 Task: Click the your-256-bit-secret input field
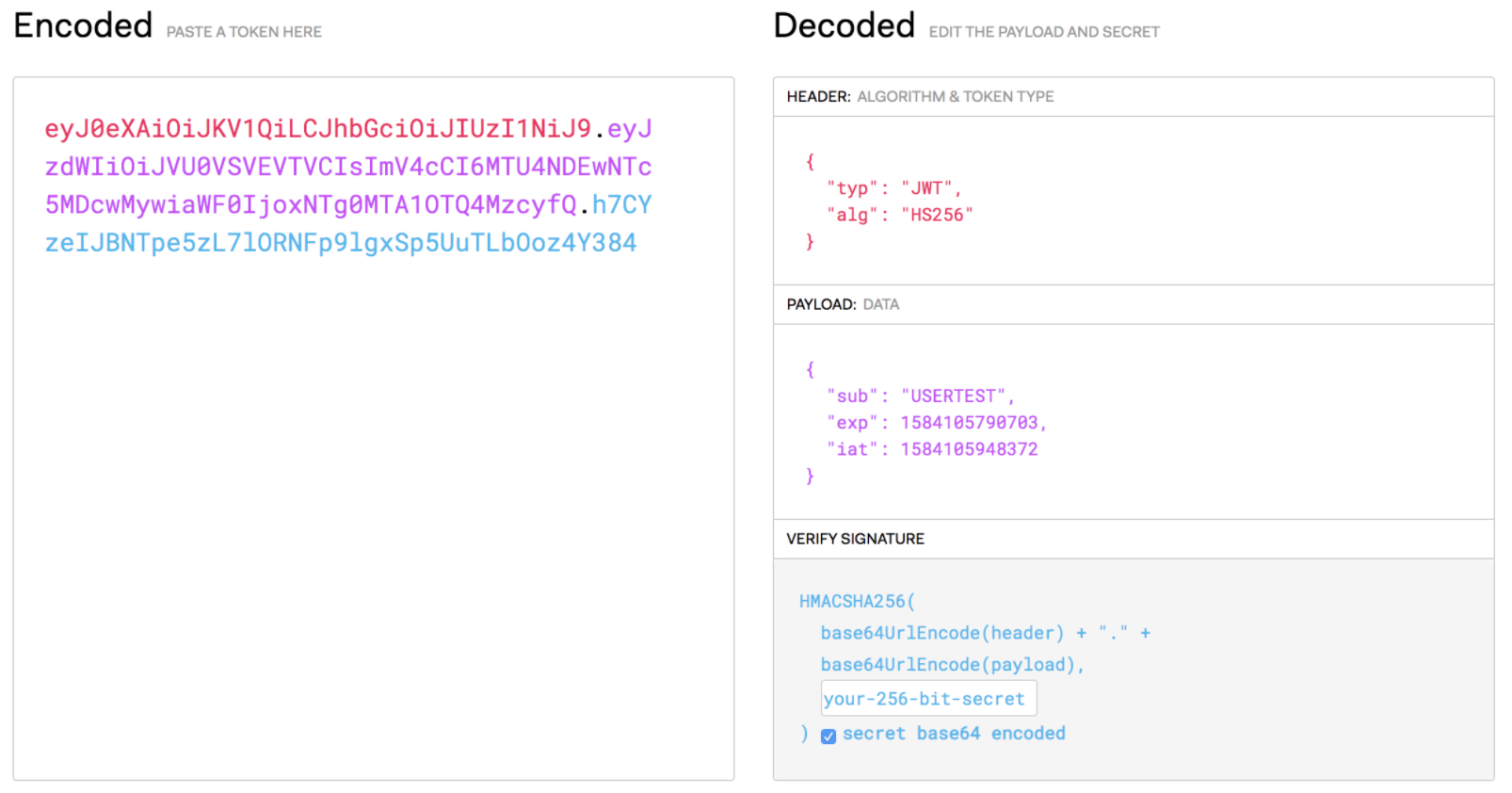point(928,699)
